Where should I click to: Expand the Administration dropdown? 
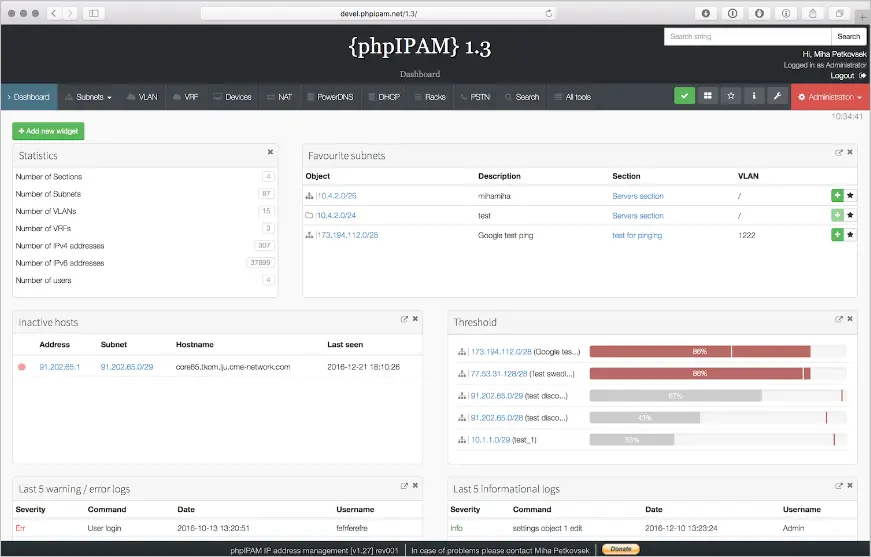(830, 97)
